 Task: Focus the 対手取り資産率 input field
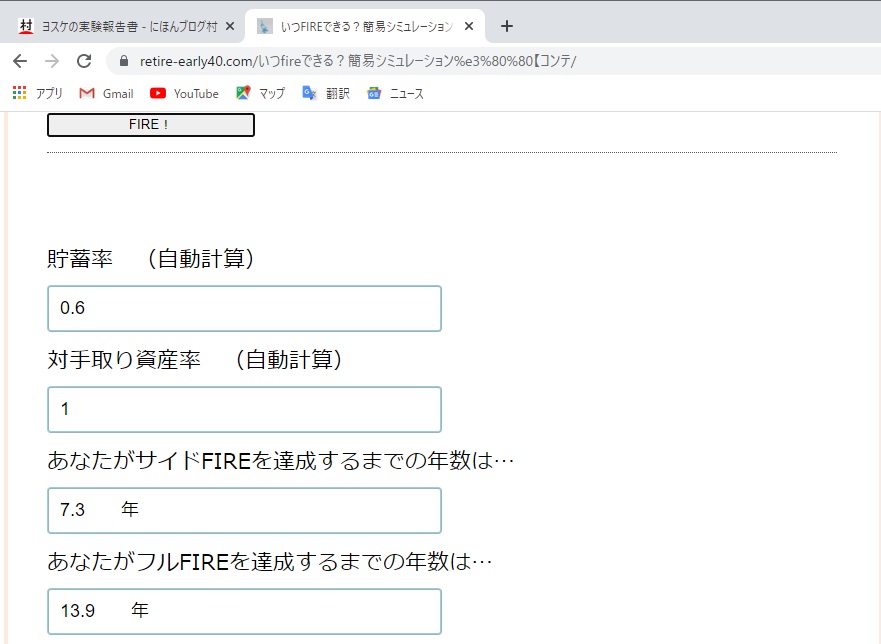click(x=244, y=409)
